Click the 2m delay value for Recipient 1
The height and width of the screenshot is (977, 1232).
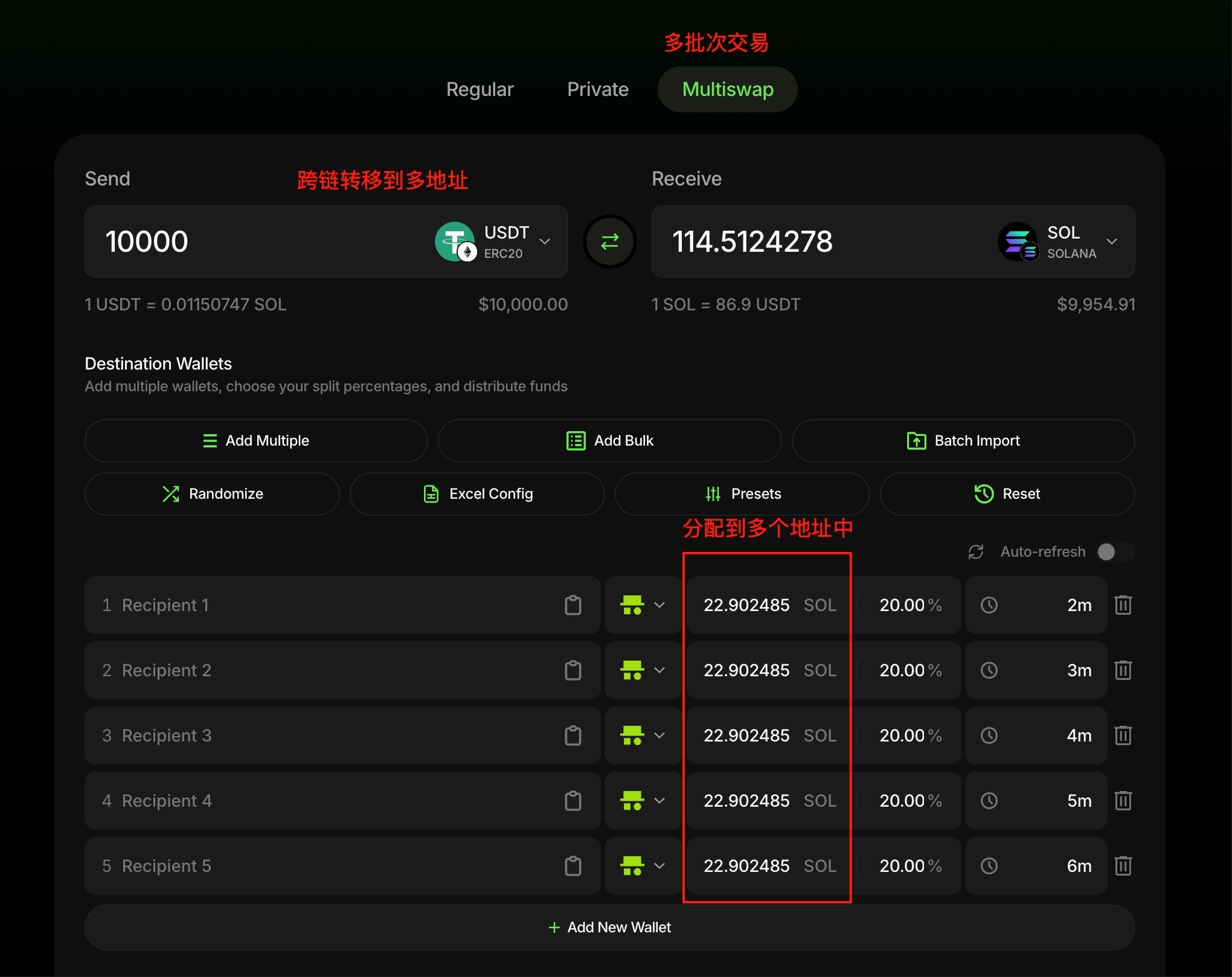(x=1079, y=605)
